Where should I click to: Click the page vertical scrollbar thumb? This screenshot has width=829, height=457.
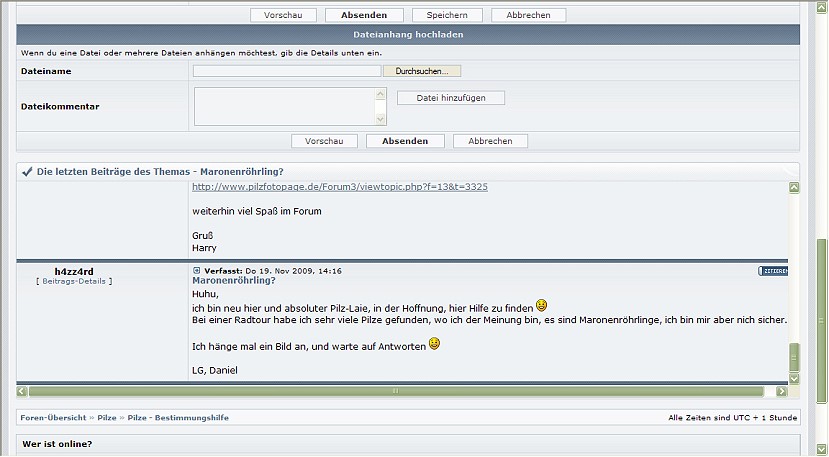point(821,321)
